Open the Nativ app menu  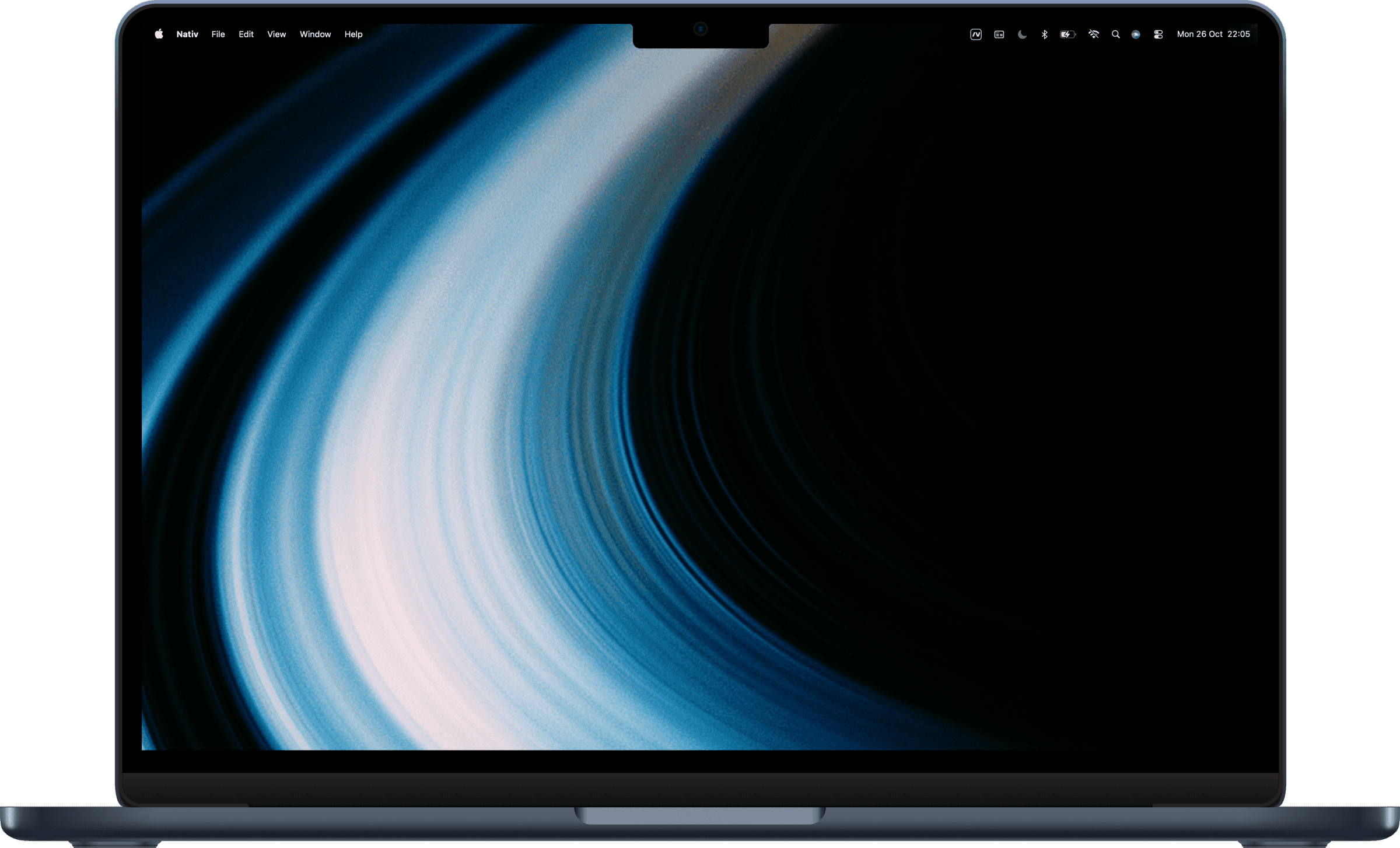[187, 34]
